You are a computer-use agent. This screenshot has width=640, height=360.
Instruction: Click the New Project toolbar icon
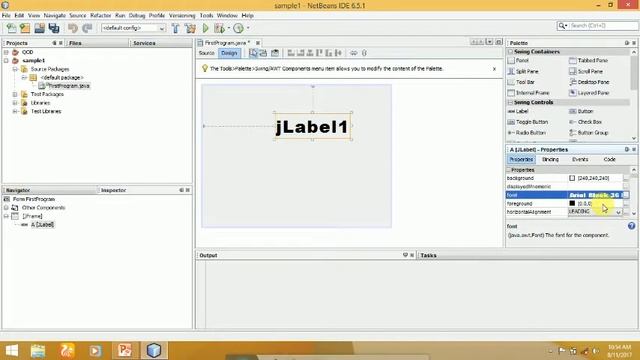[25, 28]
